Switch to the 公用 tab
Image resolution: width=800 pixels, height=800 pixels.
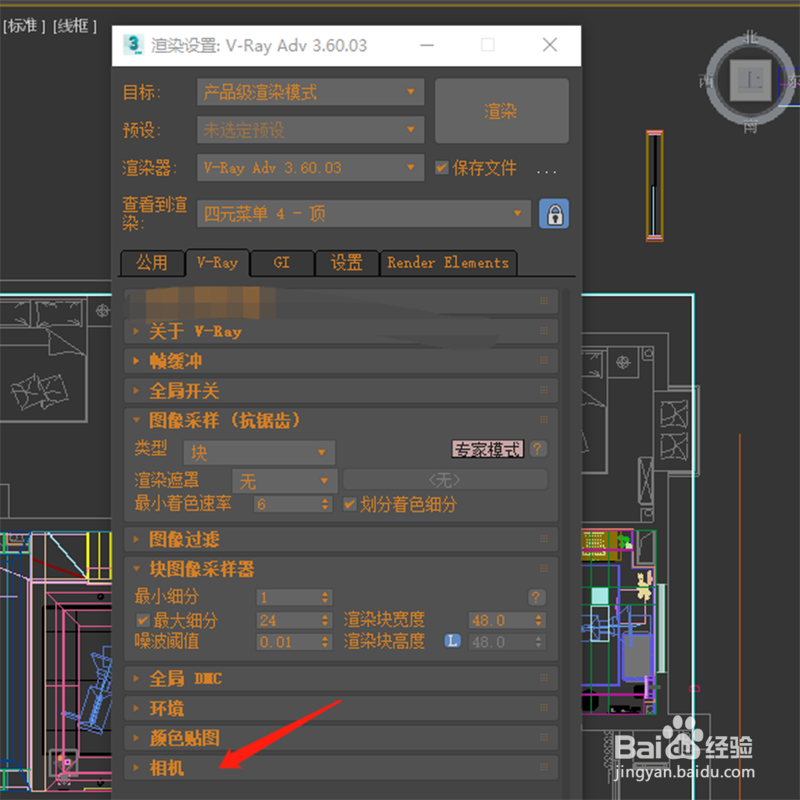tap(152, 263)
